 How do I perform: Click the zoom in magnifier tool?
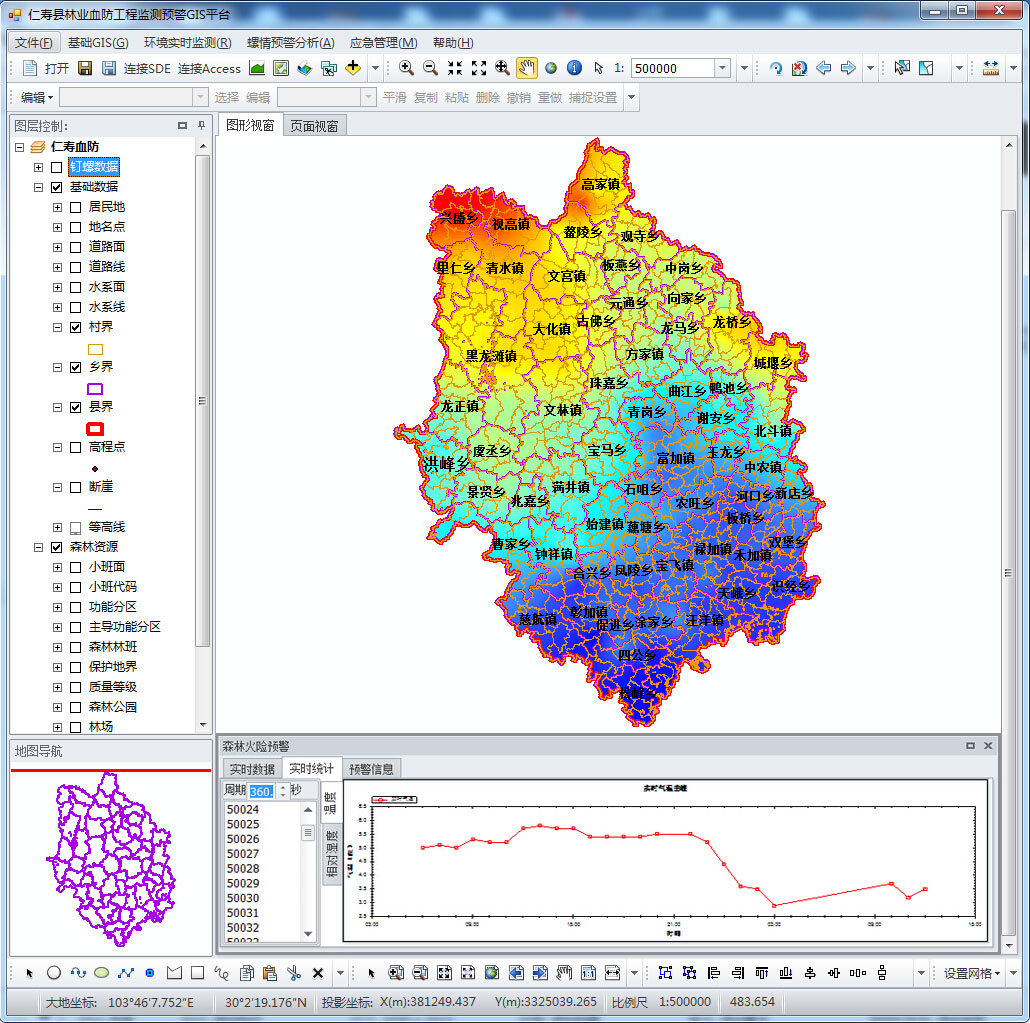[x=406, y=68]
